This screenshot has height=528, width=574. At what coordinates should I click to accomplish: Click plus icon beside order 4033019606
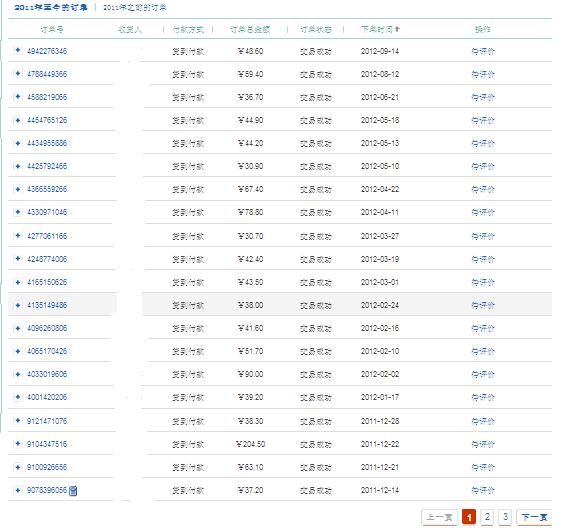pos(18,373)
